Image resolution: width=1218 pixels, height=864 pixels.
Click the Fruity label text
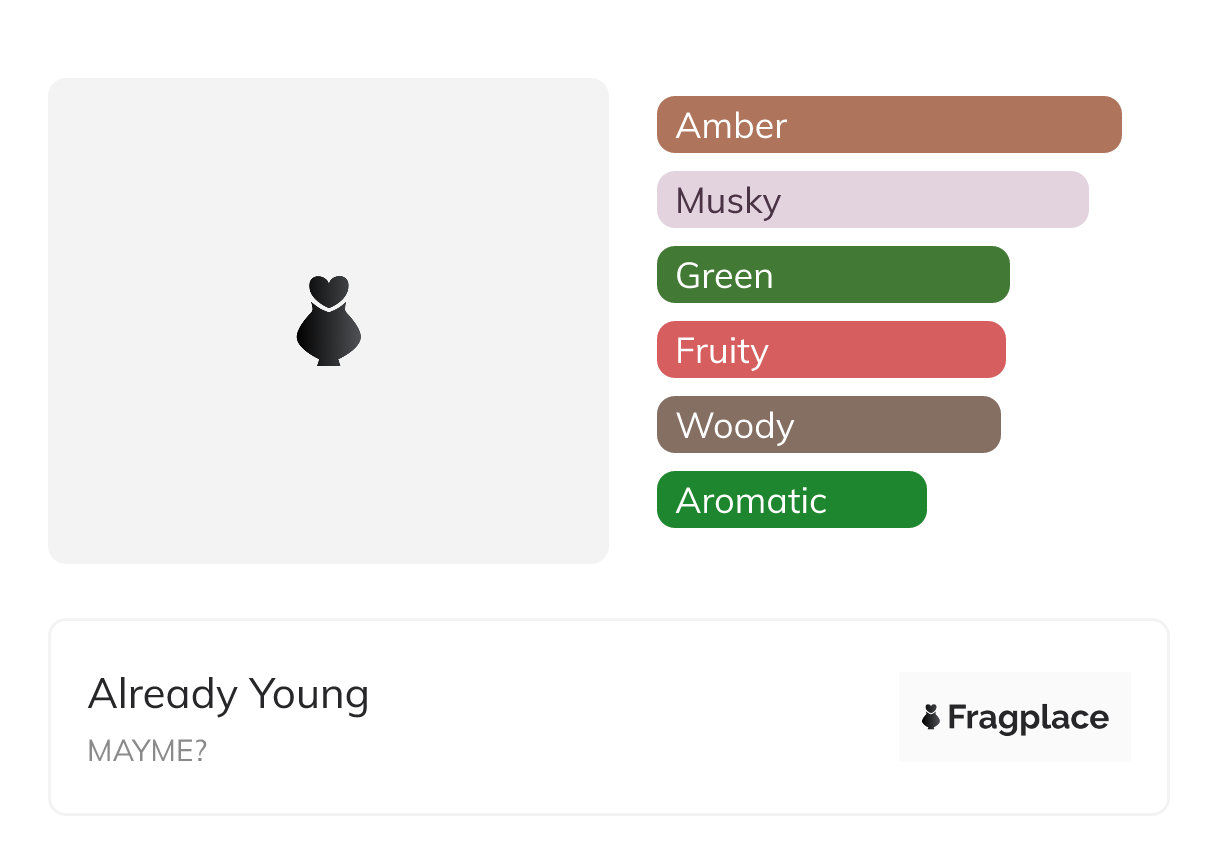click(x=722, y=350)
